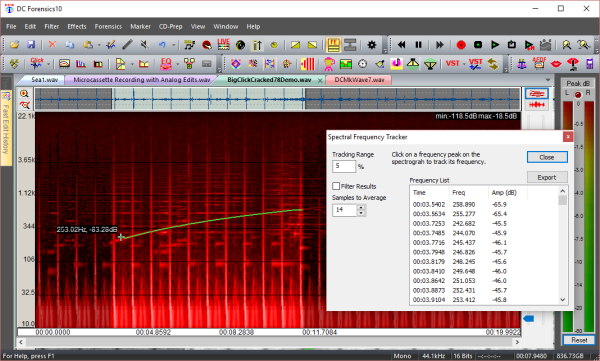Switch to Microcassette Recording with Analog Edits.wav tab
The height and width of the screenshot is (361, 600).
142,80
